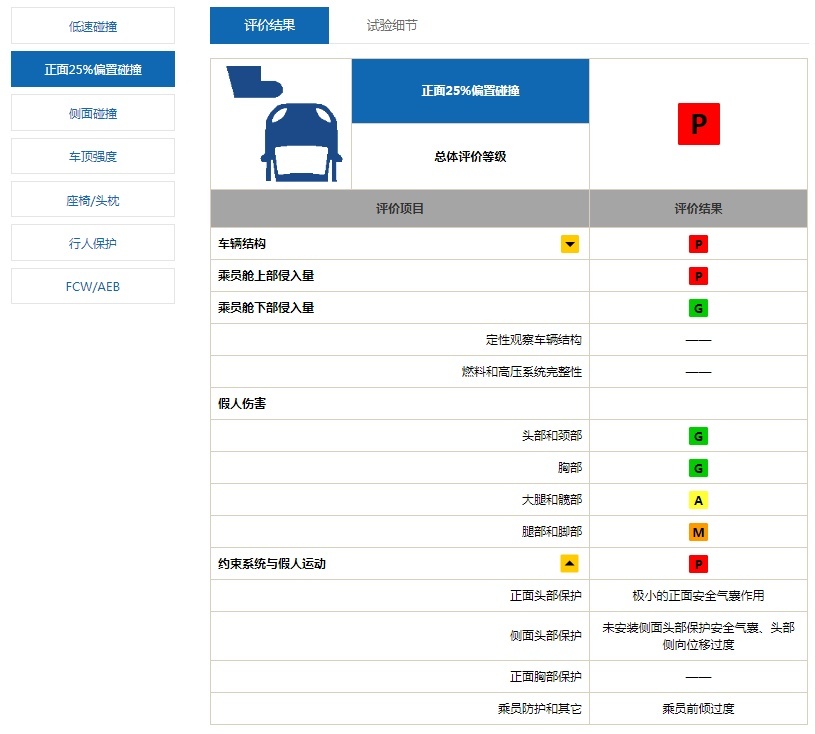The height and width of the screenshot is (734, 815).
Task: Collapse the 约束系统与假人运动 row arrow
Action: tap(570, 563)
